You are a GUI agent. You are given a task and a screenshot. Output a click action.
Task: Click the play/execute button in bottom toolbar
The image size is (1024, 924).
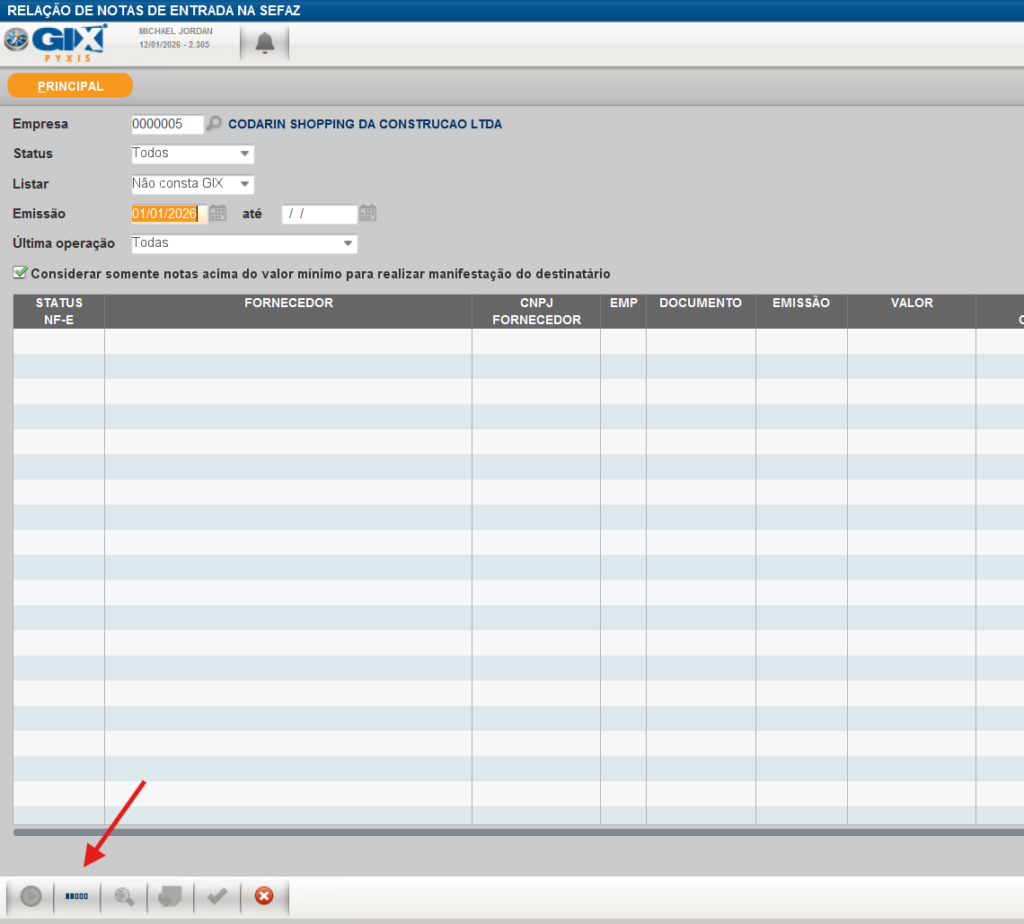tap(30, 897)
